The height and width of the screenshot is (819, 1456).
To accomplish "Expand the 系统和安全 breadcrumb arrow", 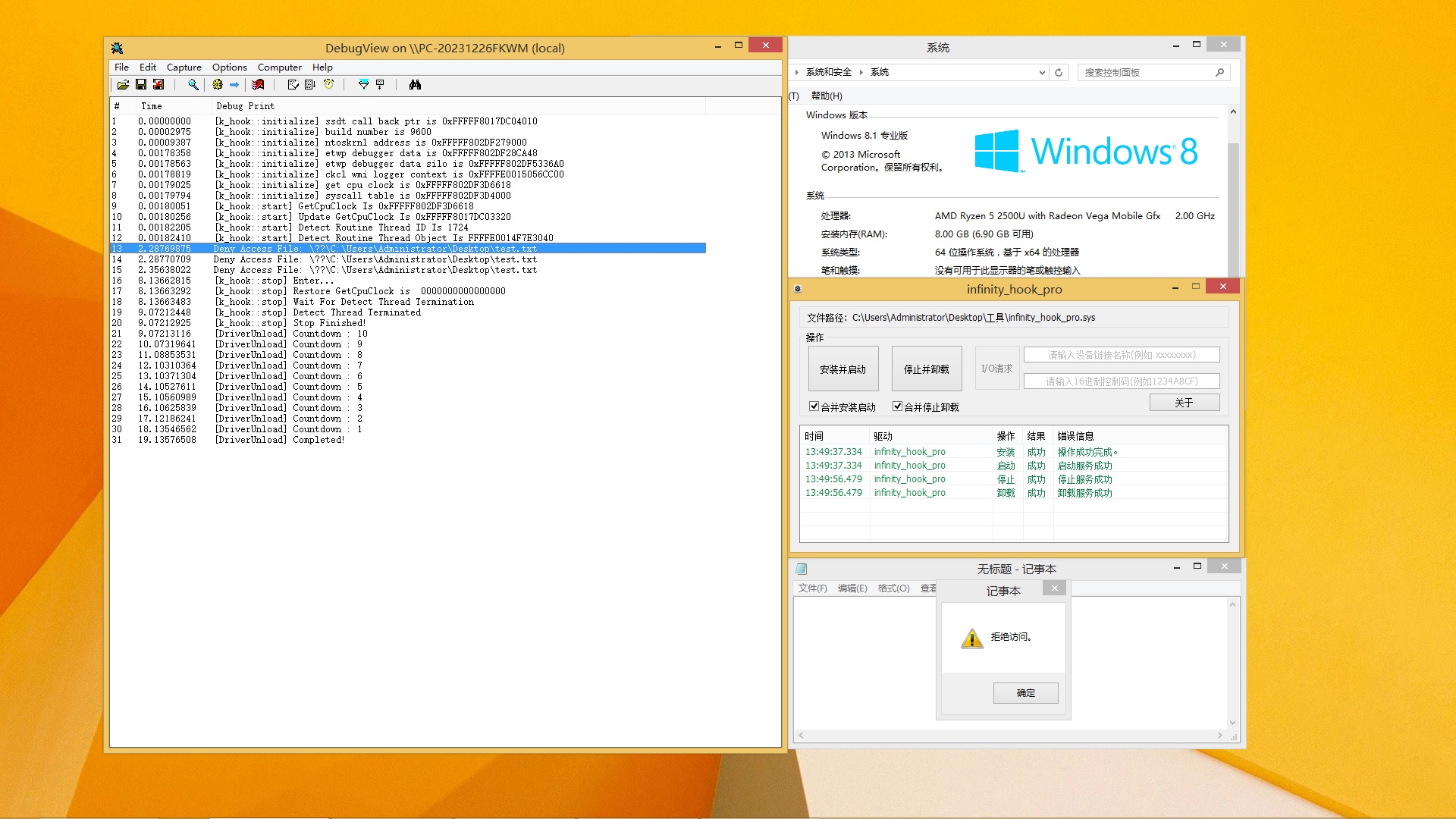I will click(861, 73).
